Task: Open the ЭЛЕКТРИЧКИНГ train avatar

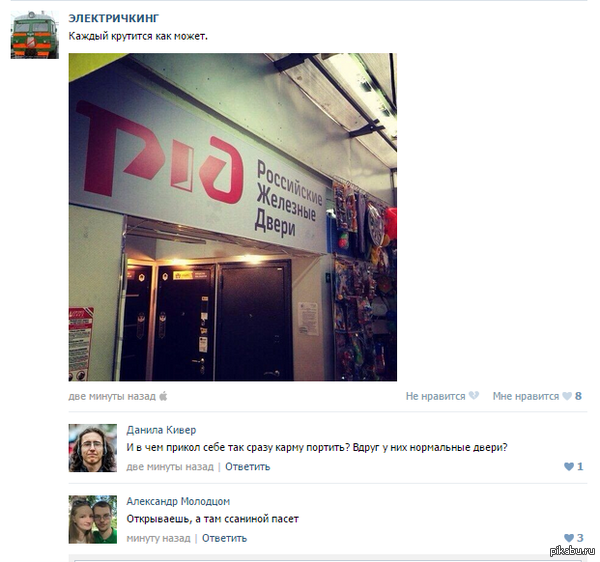Action: 34,34
